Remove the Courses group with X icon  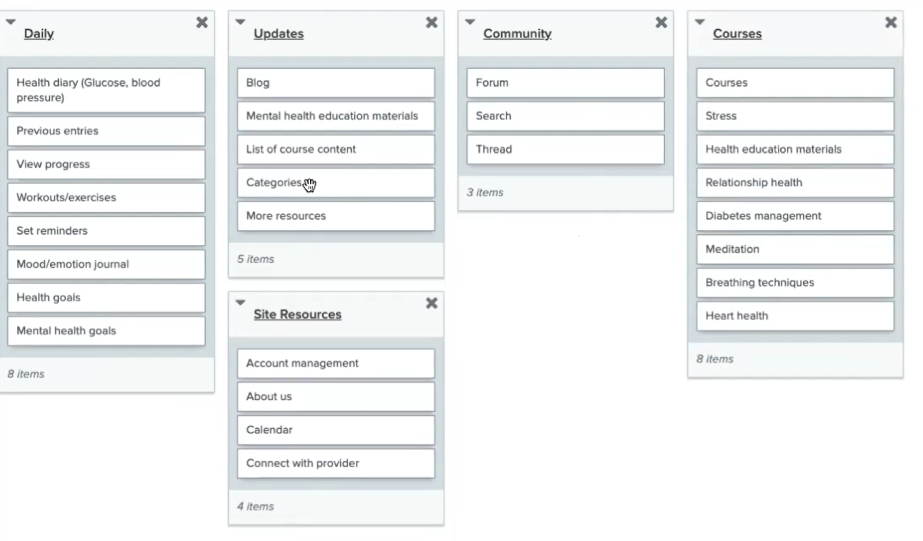891,22
